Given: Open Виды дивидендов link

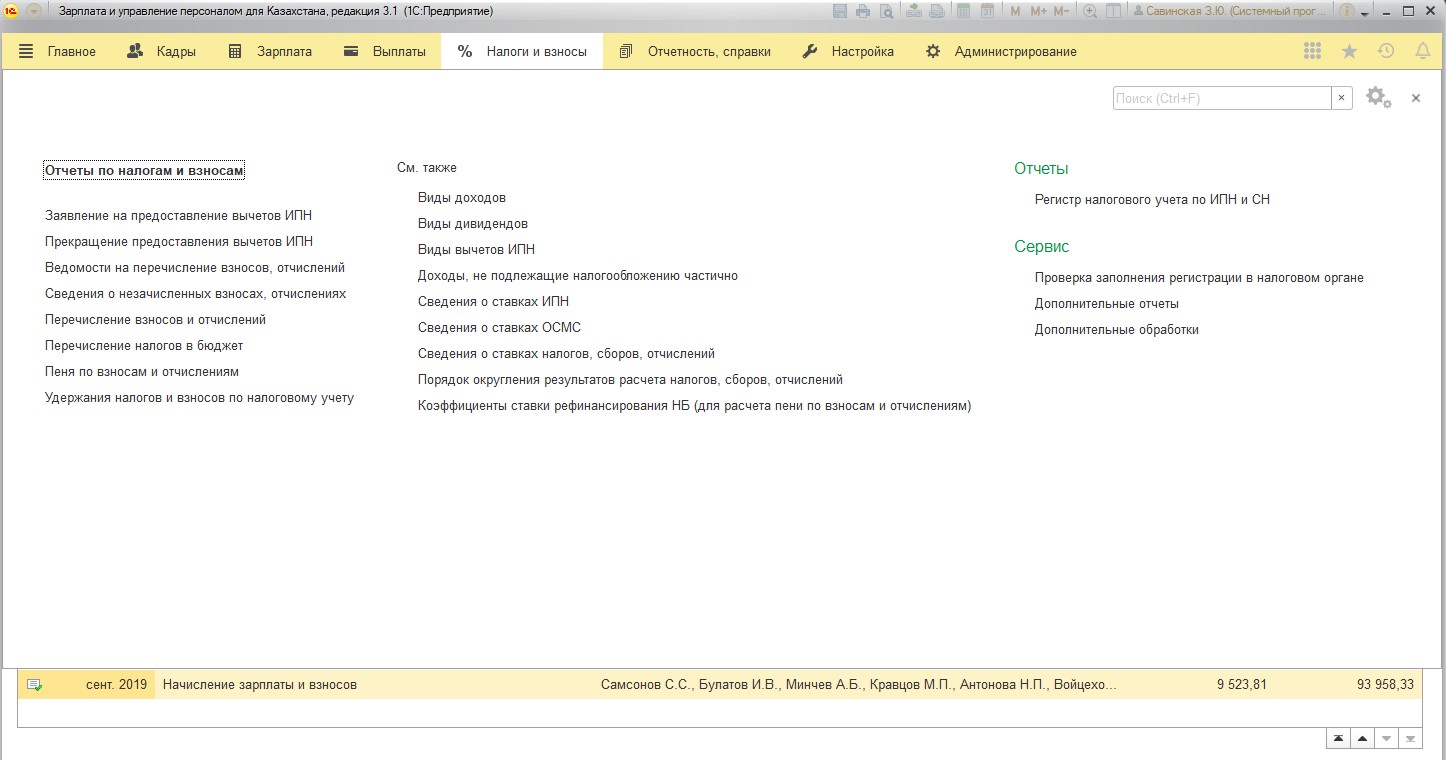Looking at the screenshot, I should click(473, 223).
